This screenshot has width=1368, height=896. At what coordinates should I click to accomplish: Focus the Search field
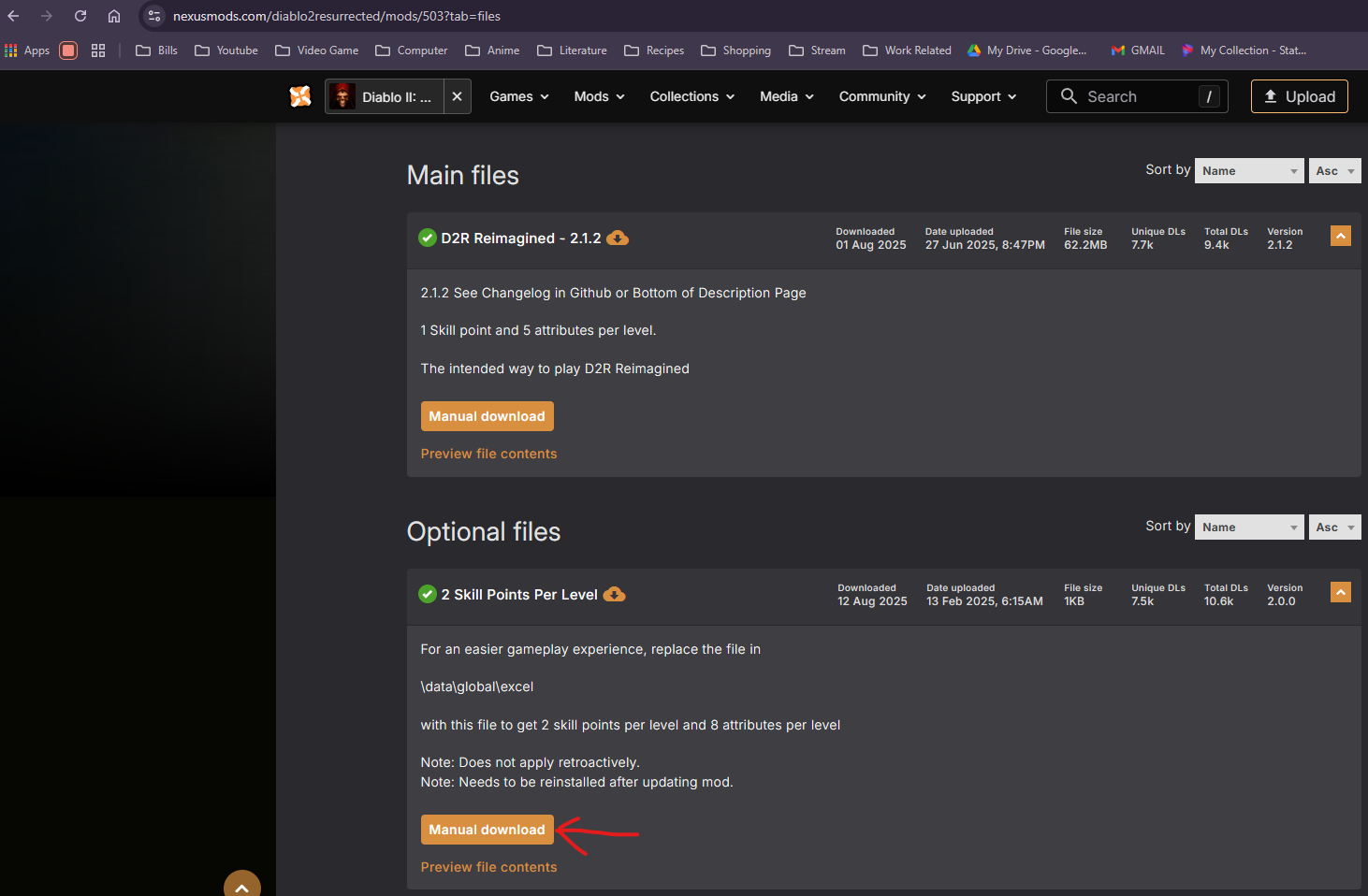click(x=1137, y=96)
